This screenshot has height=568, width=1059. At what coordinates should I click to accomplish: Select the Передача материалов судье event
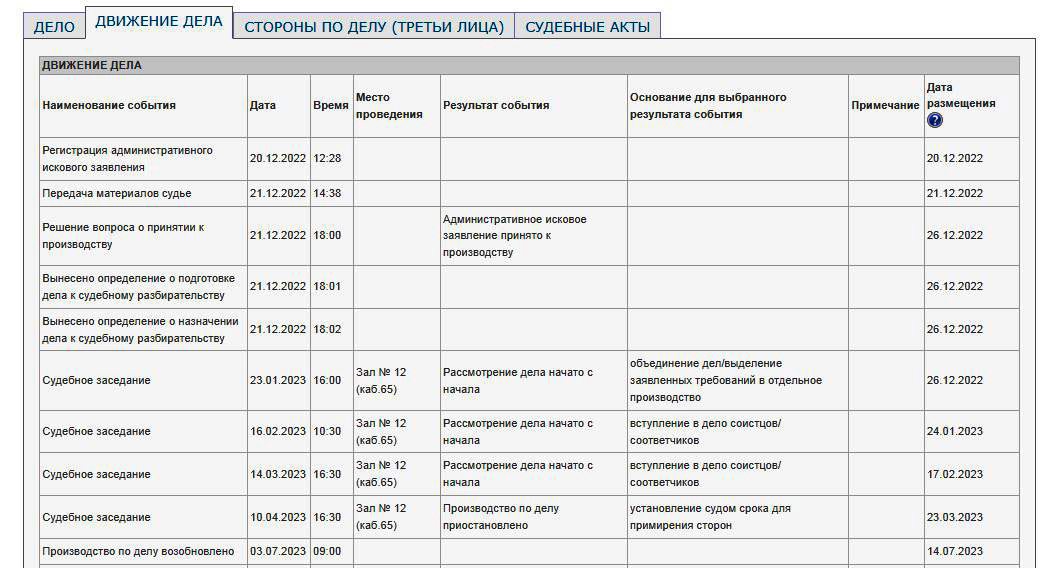coord(116,193)
